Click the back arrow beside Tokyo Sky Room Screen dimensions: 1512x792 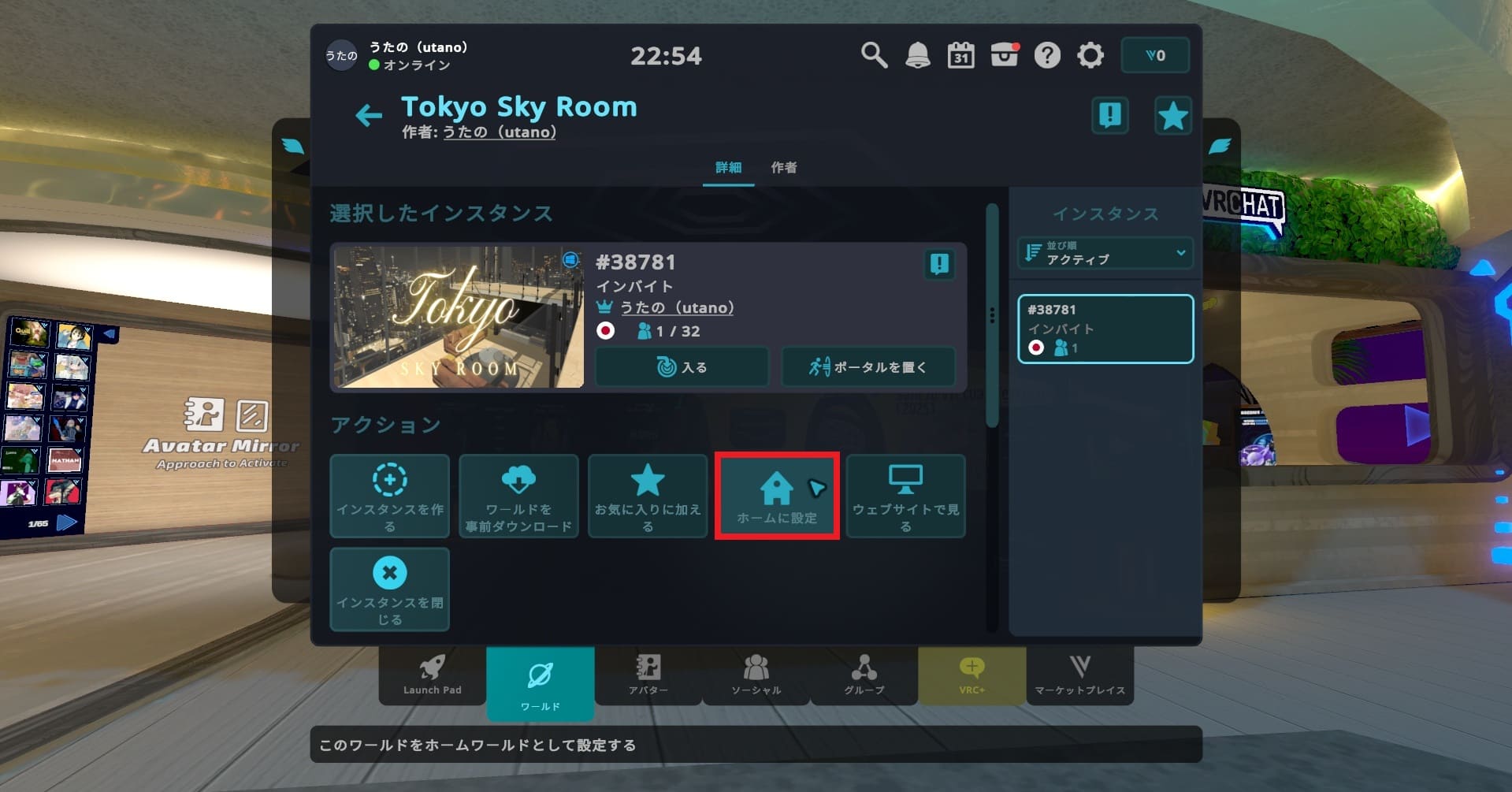coord(368,116)
